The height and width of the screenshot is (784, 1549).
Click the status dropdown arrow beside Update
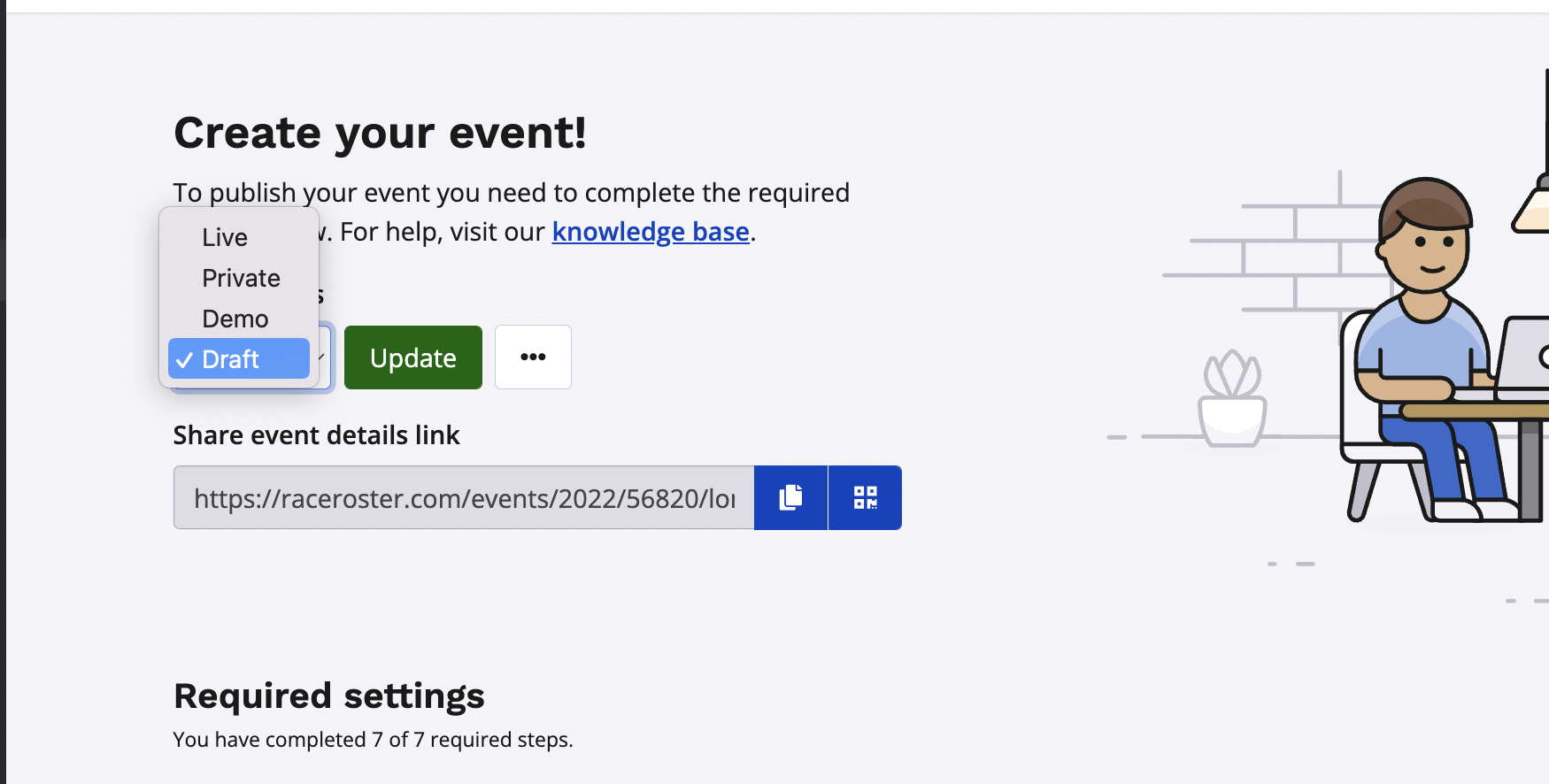[x=323, y=357]
